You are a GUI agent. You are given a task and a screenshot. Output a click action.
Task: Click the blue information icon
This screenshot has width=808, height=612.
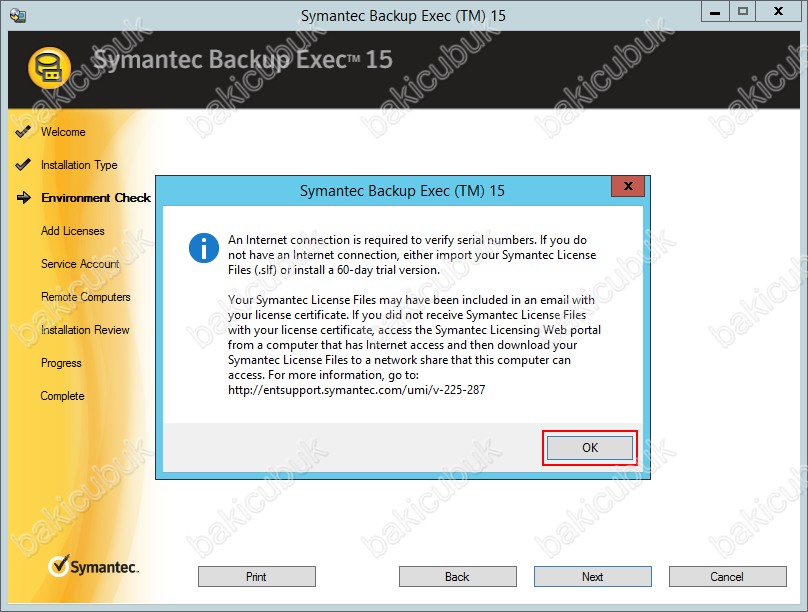[x=204, y=248]
